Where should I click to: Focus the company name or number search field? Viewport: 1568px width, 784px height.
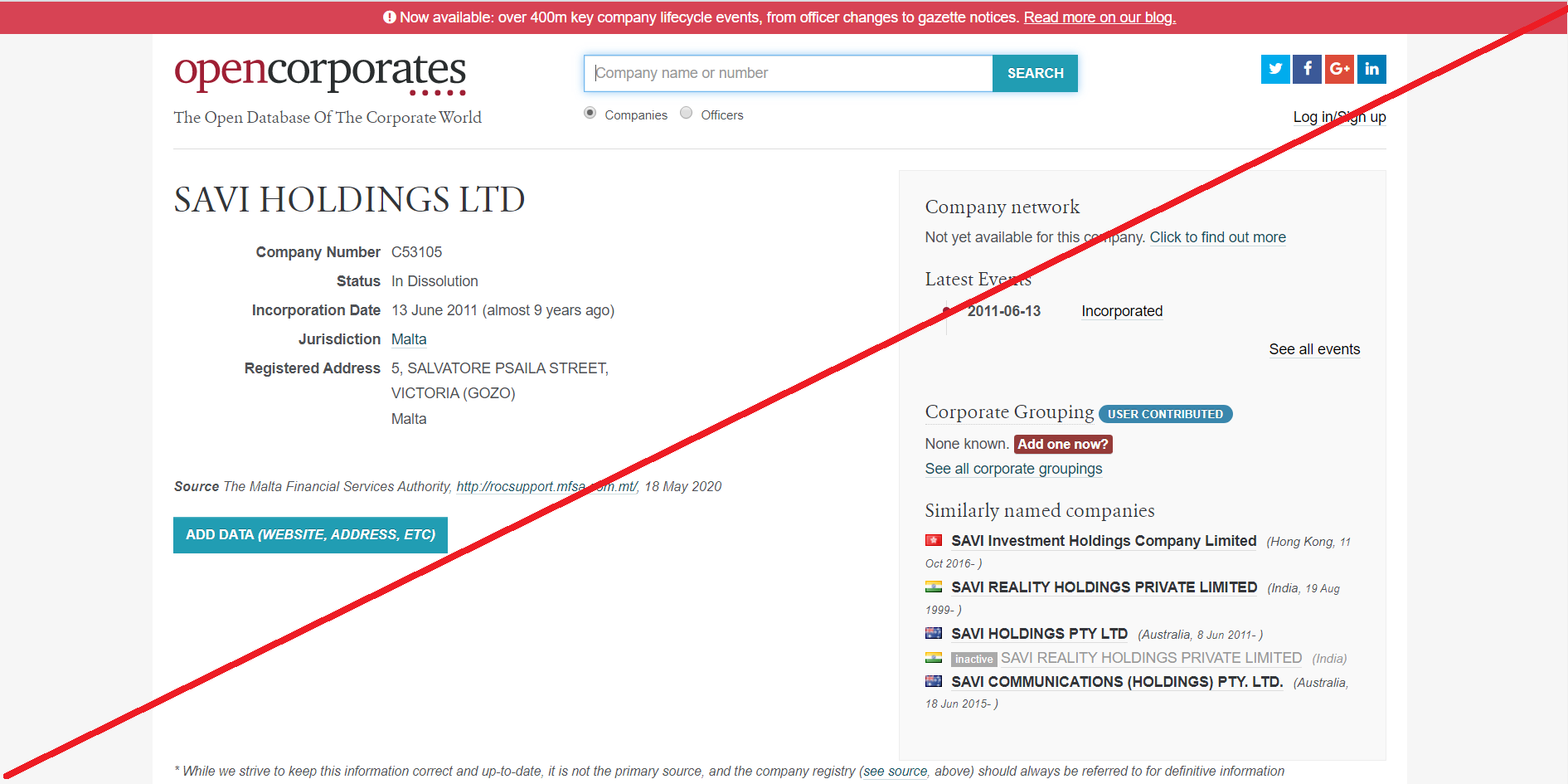point(789,73)
